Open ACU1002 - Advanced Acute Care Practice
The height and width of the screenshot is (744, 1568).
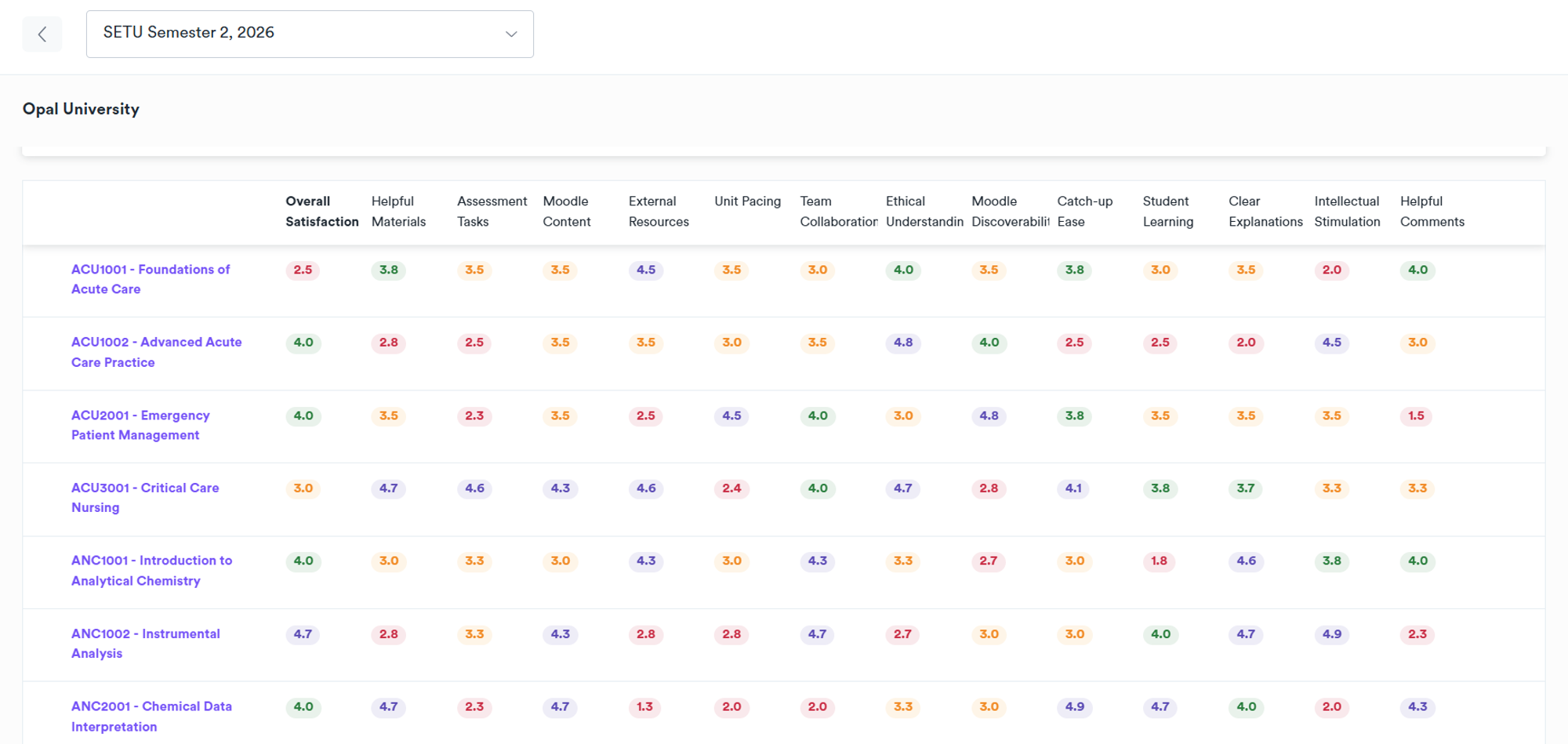(157, 352)
